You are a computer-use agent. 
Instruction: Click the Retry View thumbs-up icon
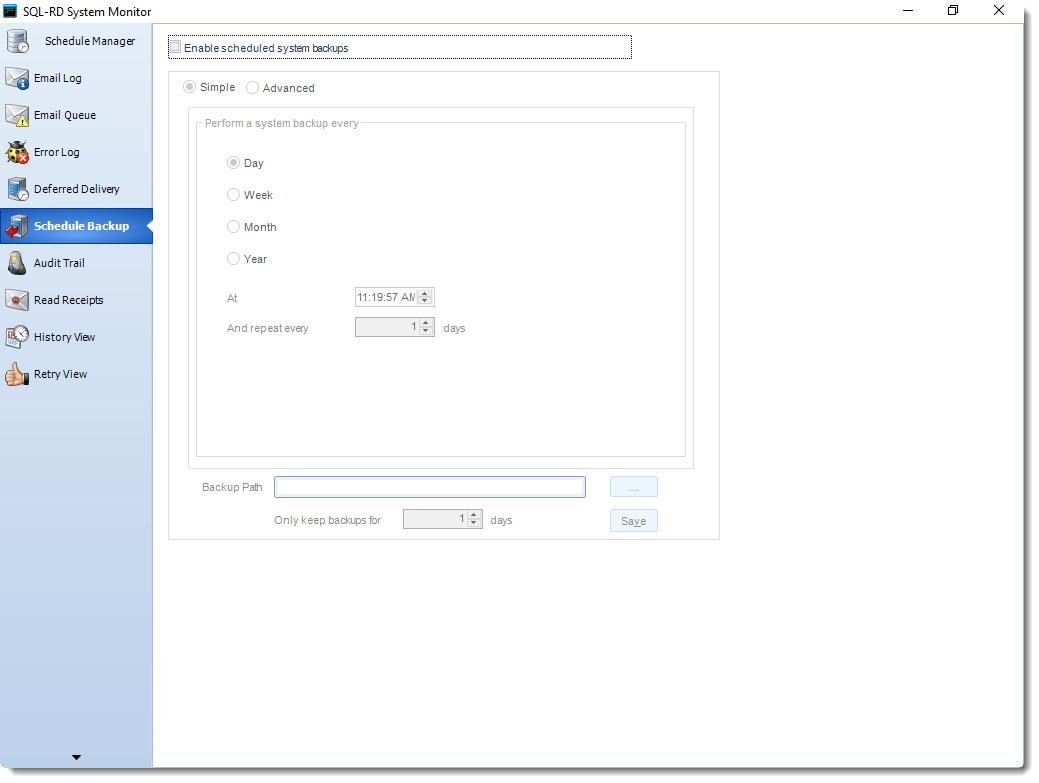pyautogui.click(x=17, y=374)
